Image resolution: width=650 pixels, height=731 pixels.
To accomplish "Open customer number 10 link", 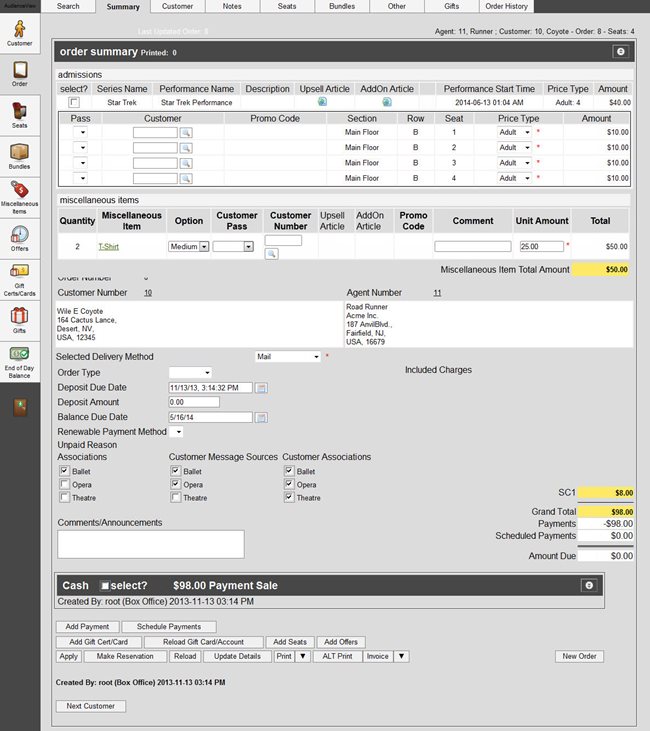I will (x=148, y=293).
